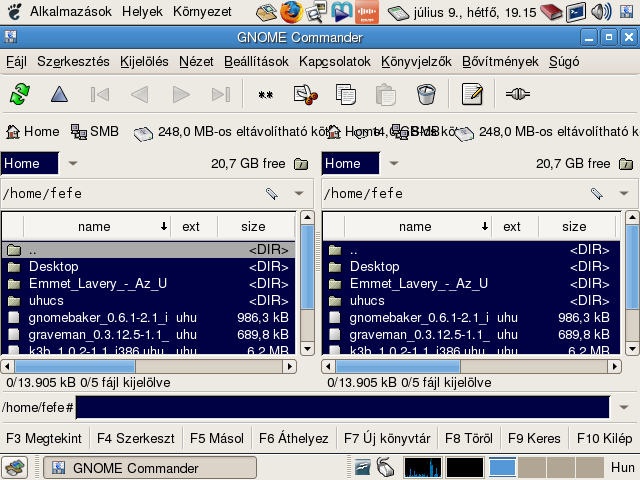Open the Fájl menu

[x=16, y=62]
